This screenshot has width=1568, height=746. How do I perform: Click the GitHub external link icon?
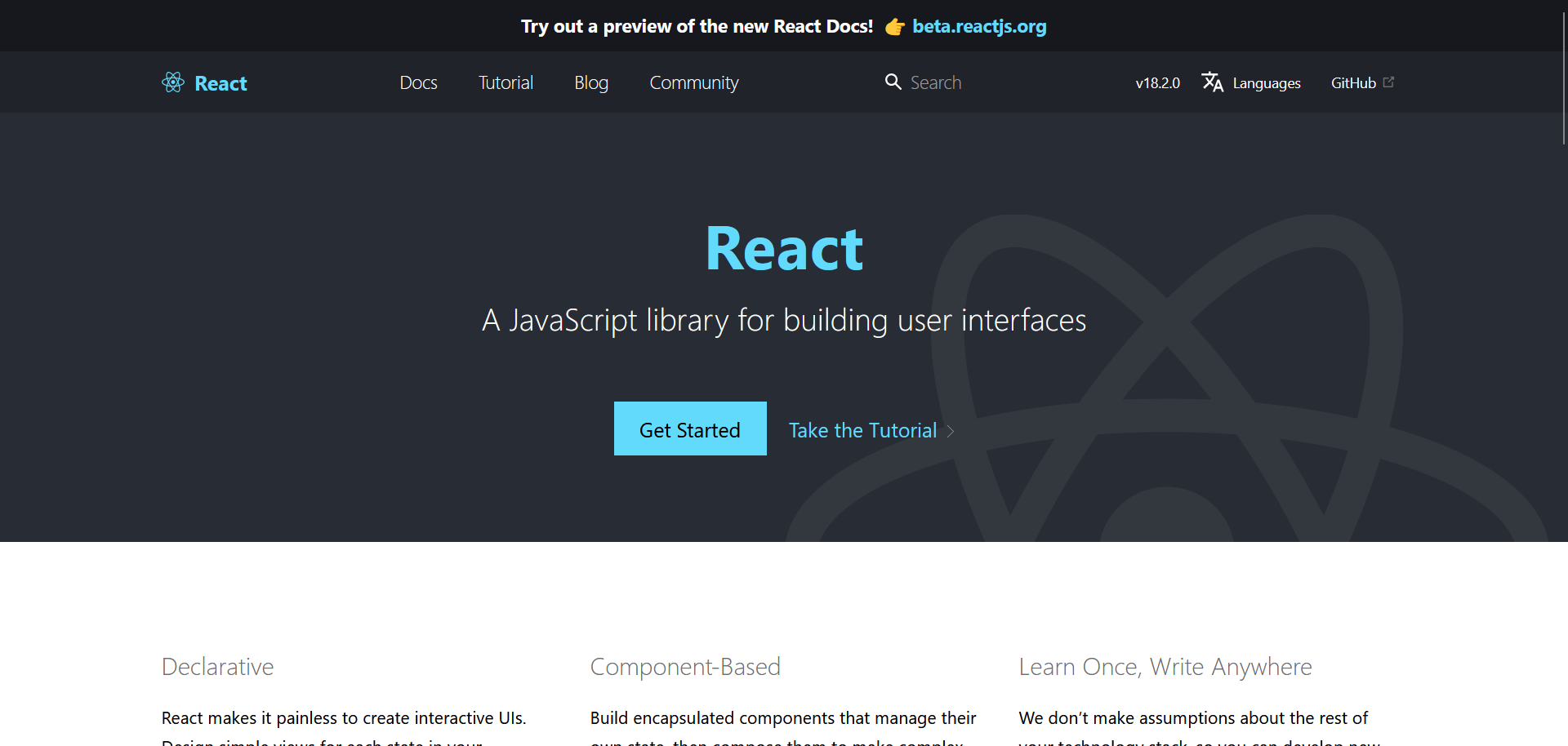pyautogui.click(x=1388, y=82)
